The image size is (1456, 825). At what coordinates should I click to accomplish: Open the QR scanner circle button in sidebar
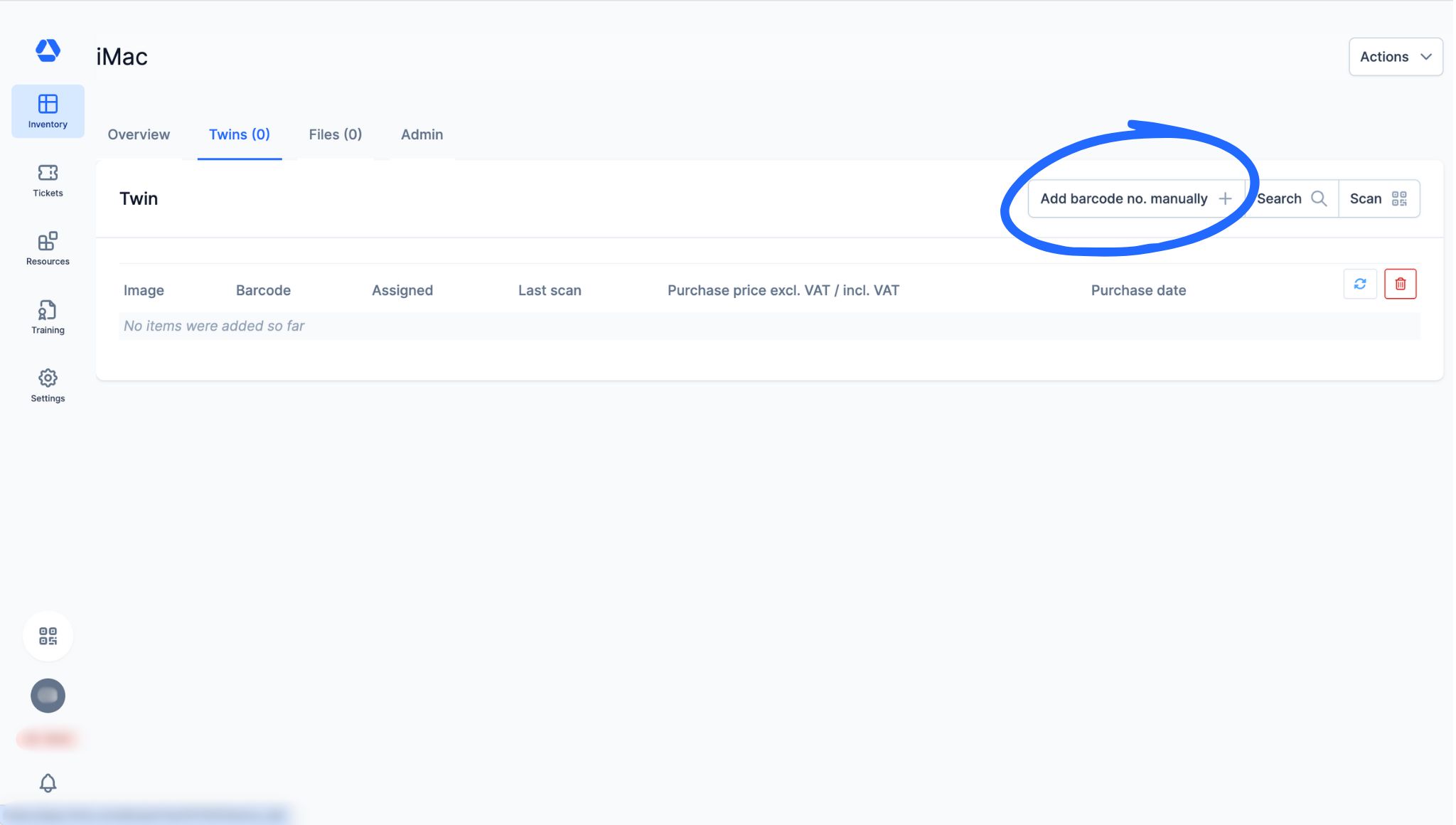tap(48, 636)
